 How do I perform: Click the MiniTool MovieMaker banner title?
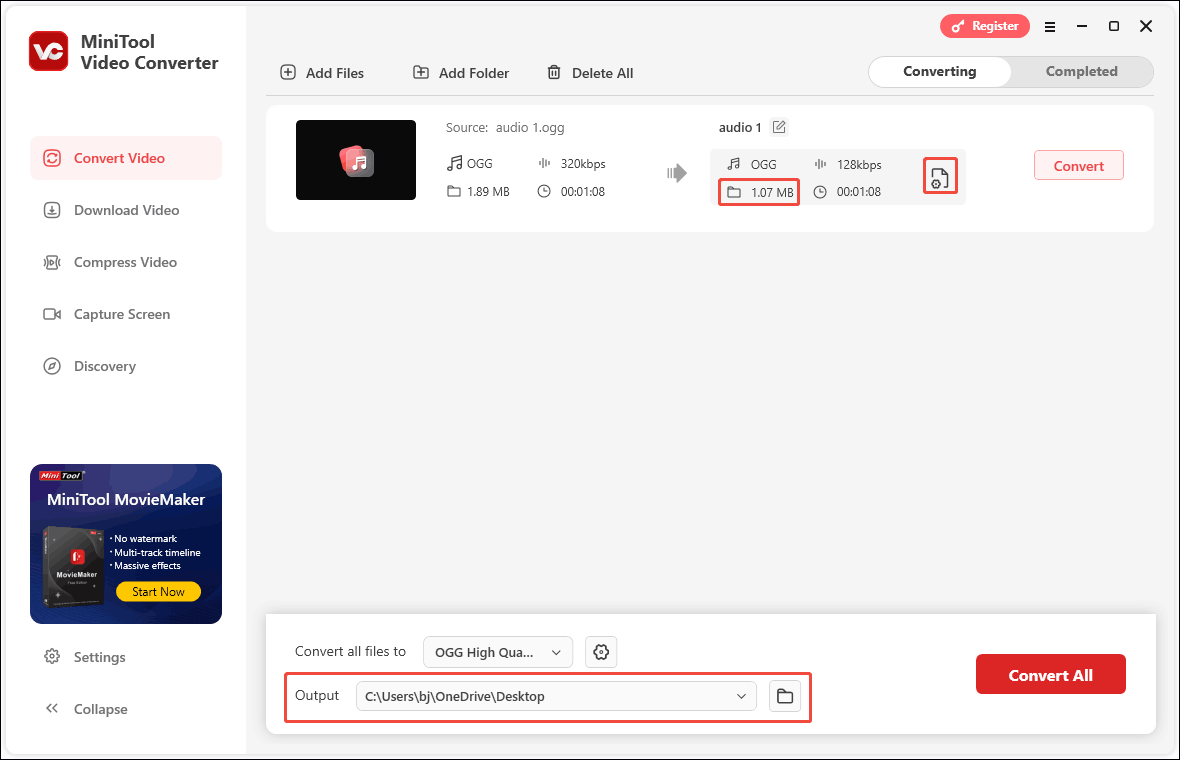pyautogui.click(x=126, y=500)
